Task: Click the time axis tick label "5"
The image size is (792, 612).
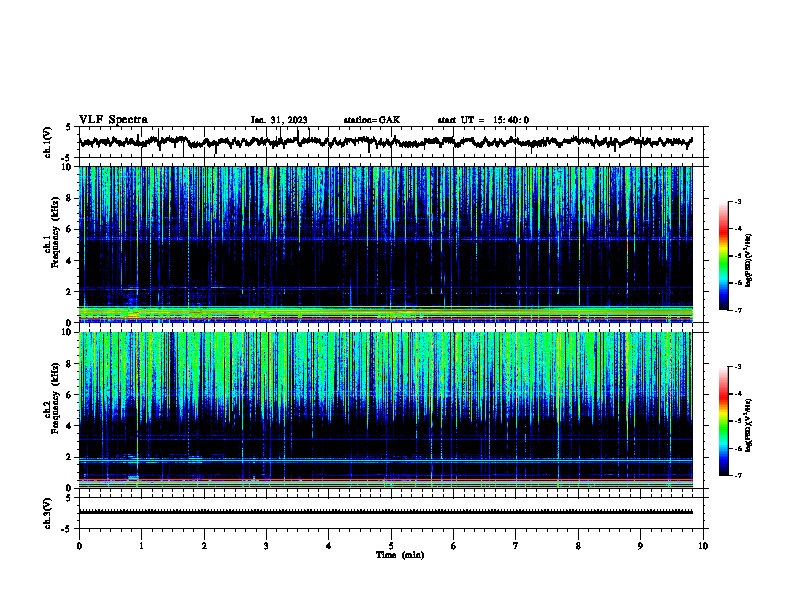Action: (391, 546)
